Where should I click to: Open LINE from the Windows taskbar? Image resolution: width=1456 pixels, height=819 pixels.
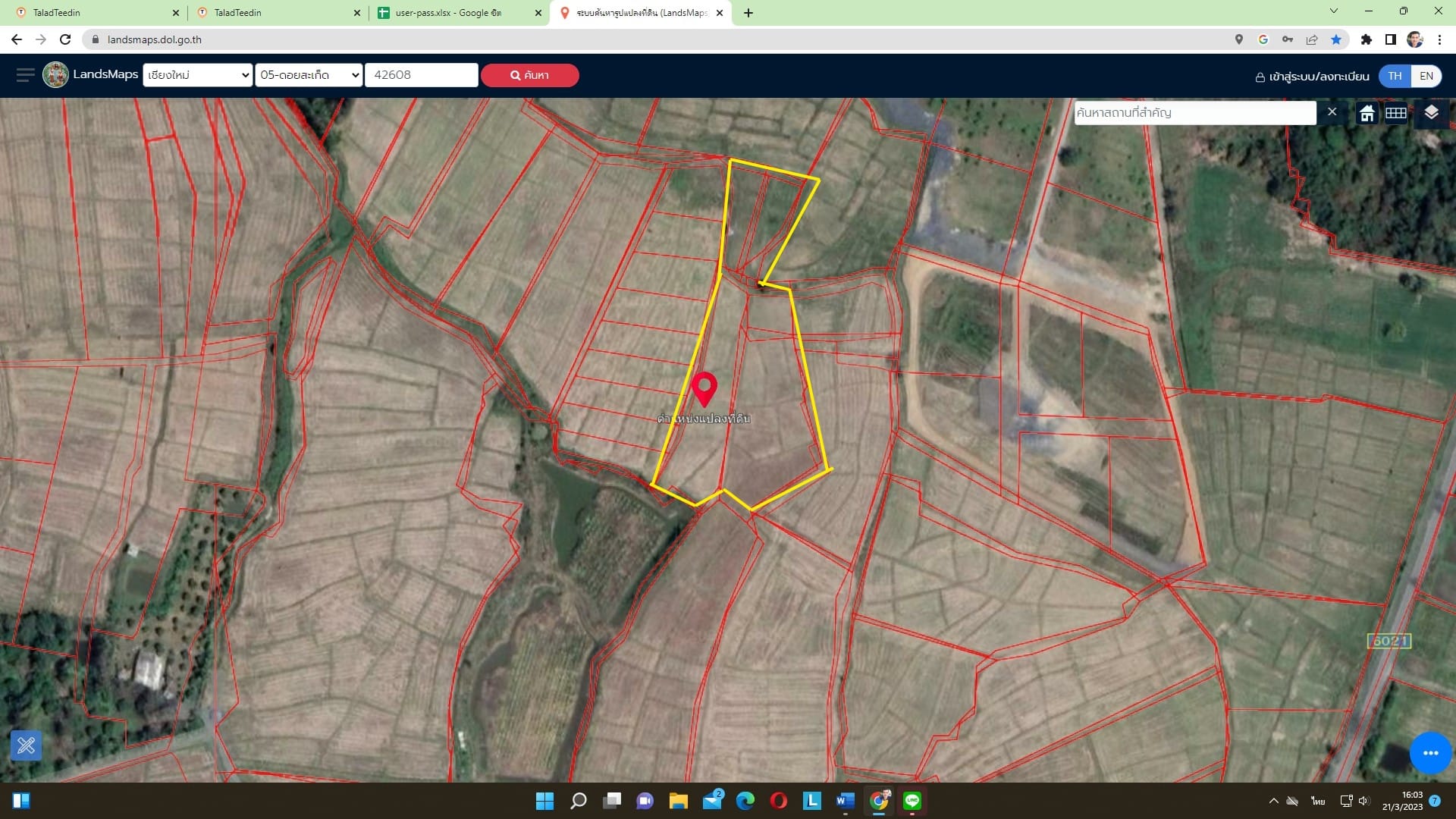(912, 800)
